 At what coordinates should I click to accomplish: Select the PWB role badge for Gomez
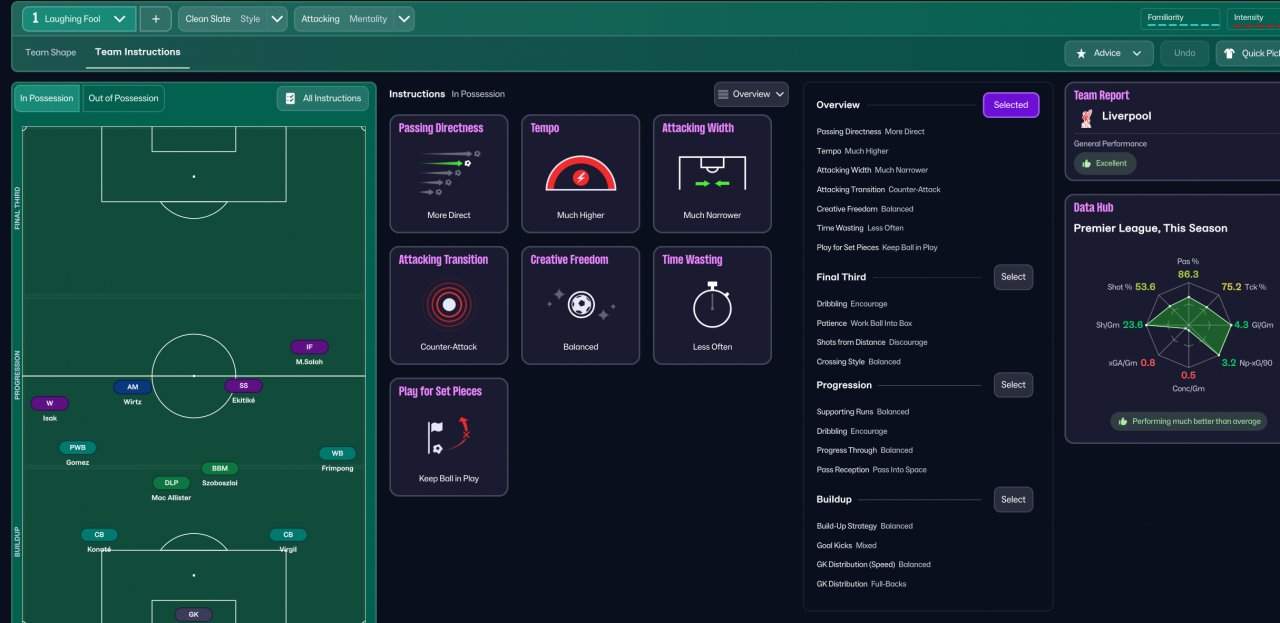click(78, 448)
